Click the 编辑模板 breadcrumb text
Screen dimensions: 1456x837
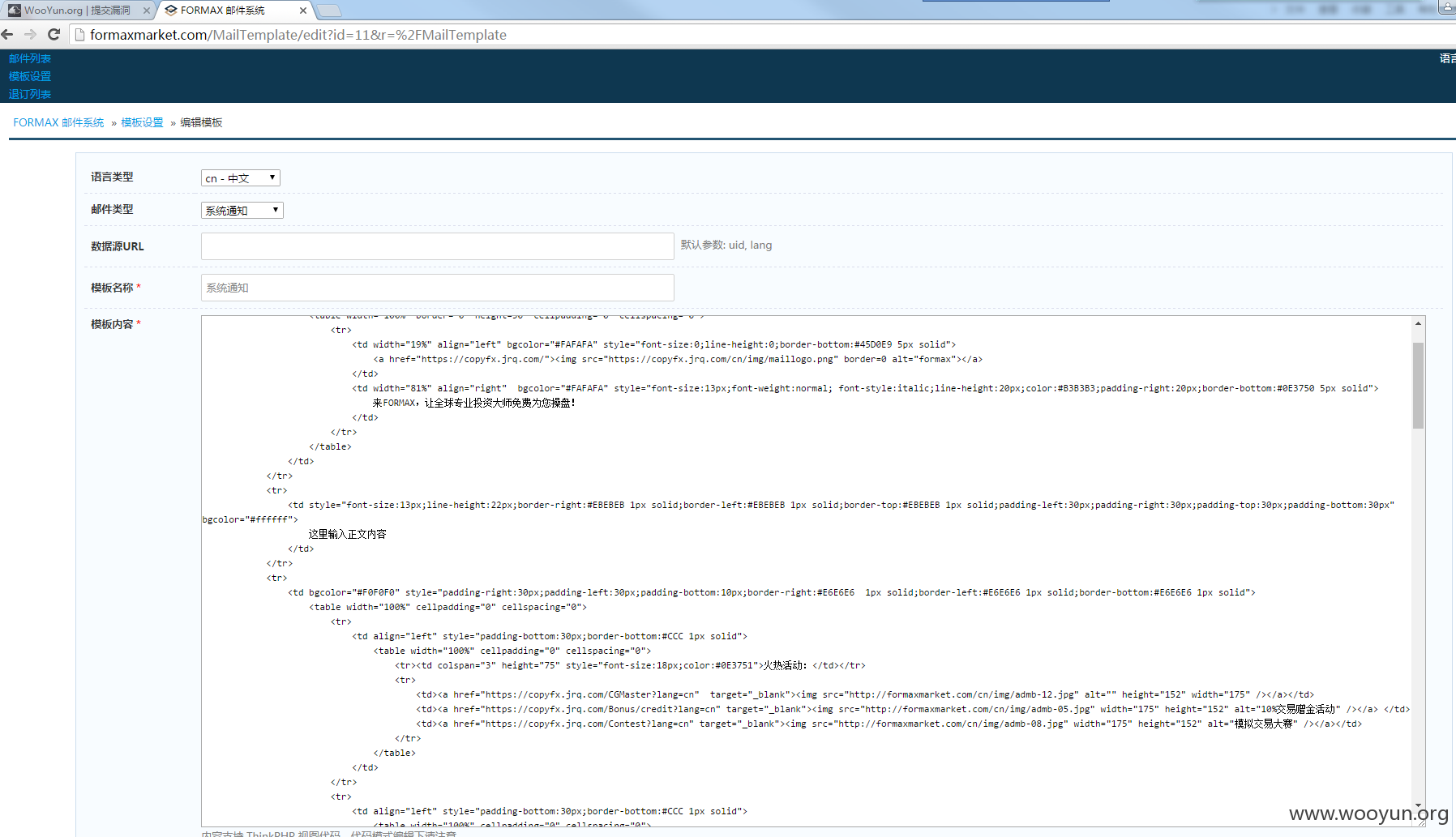point(201,122)
